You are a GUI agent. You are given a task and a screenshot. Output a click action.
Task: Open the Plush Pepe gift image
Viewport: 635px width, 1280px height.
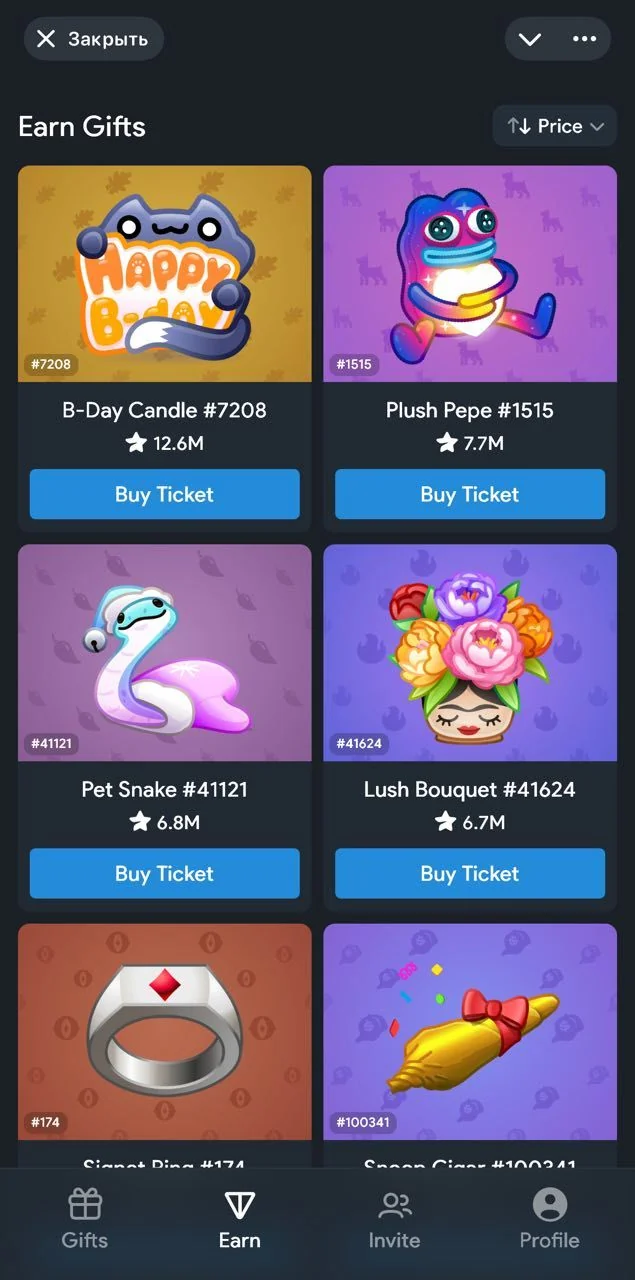pyautogui.click(x=470, y=274)
